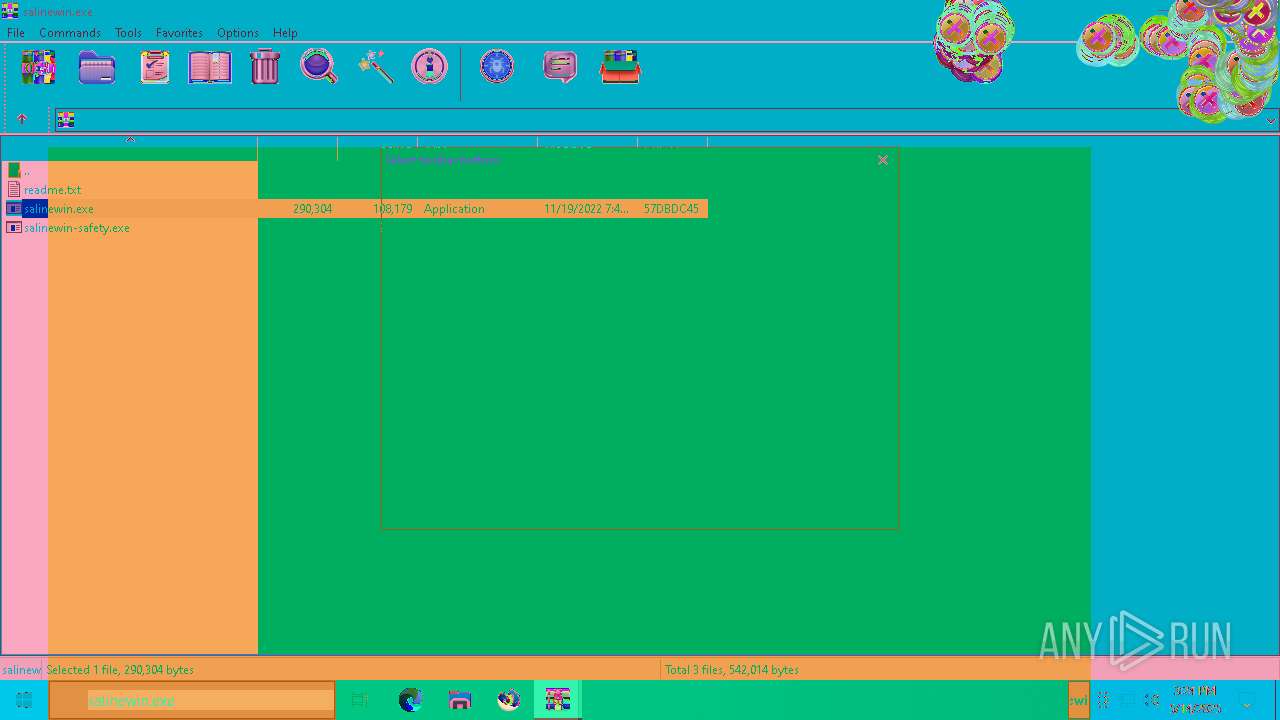Open the system tray clock
This screenshot has width=1280, height=720.
click(x=1195, y=700)
